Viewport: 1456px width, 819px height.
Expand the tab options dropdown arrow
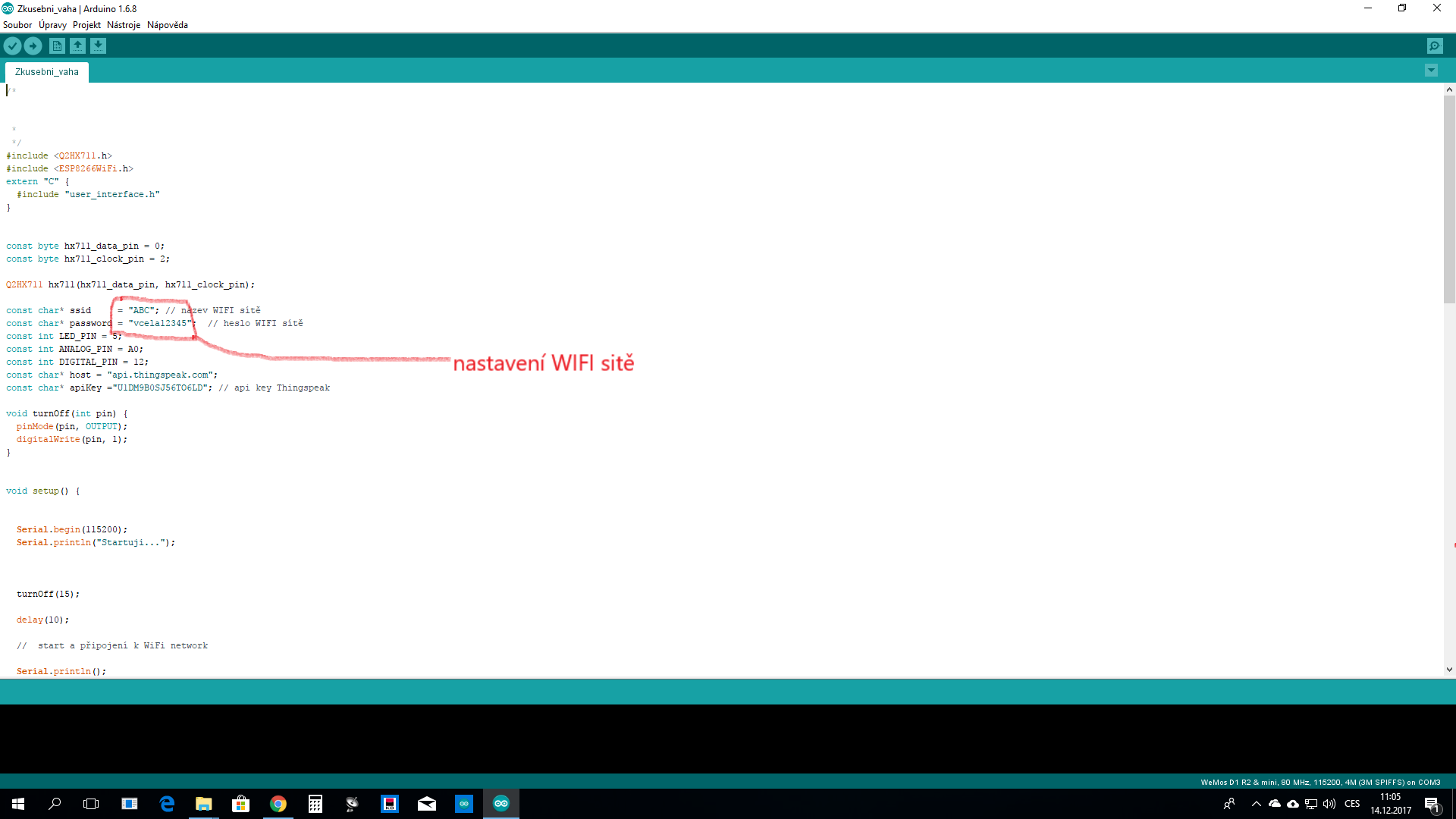coord(1431,71)
